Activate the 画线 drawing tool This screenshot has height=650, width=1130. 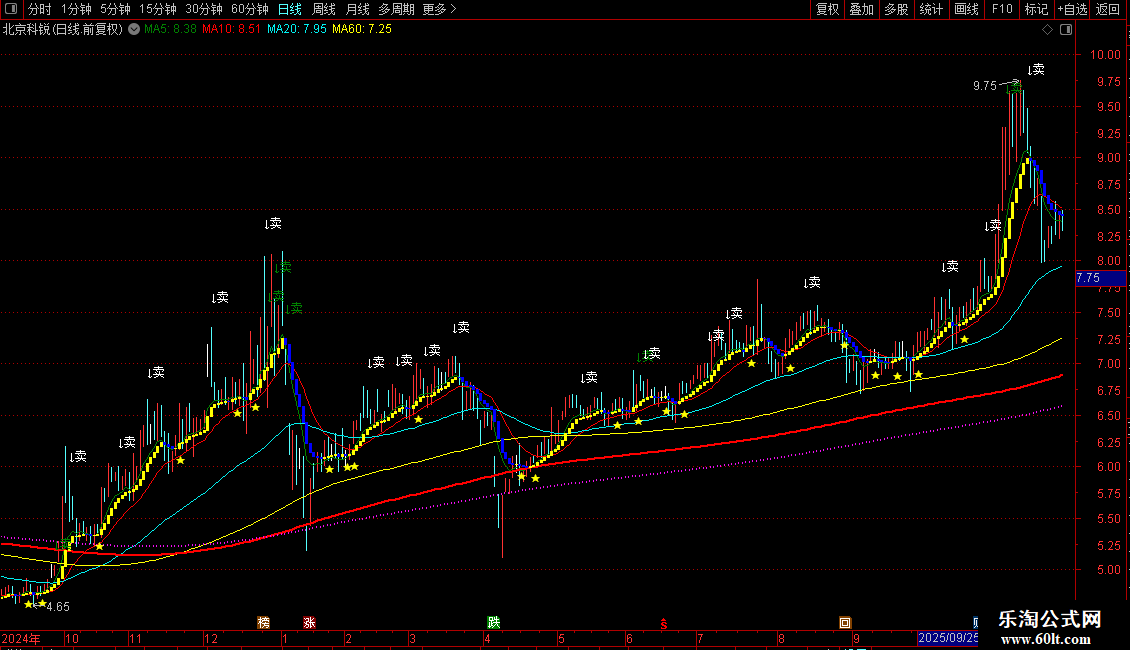coord(966,9)
